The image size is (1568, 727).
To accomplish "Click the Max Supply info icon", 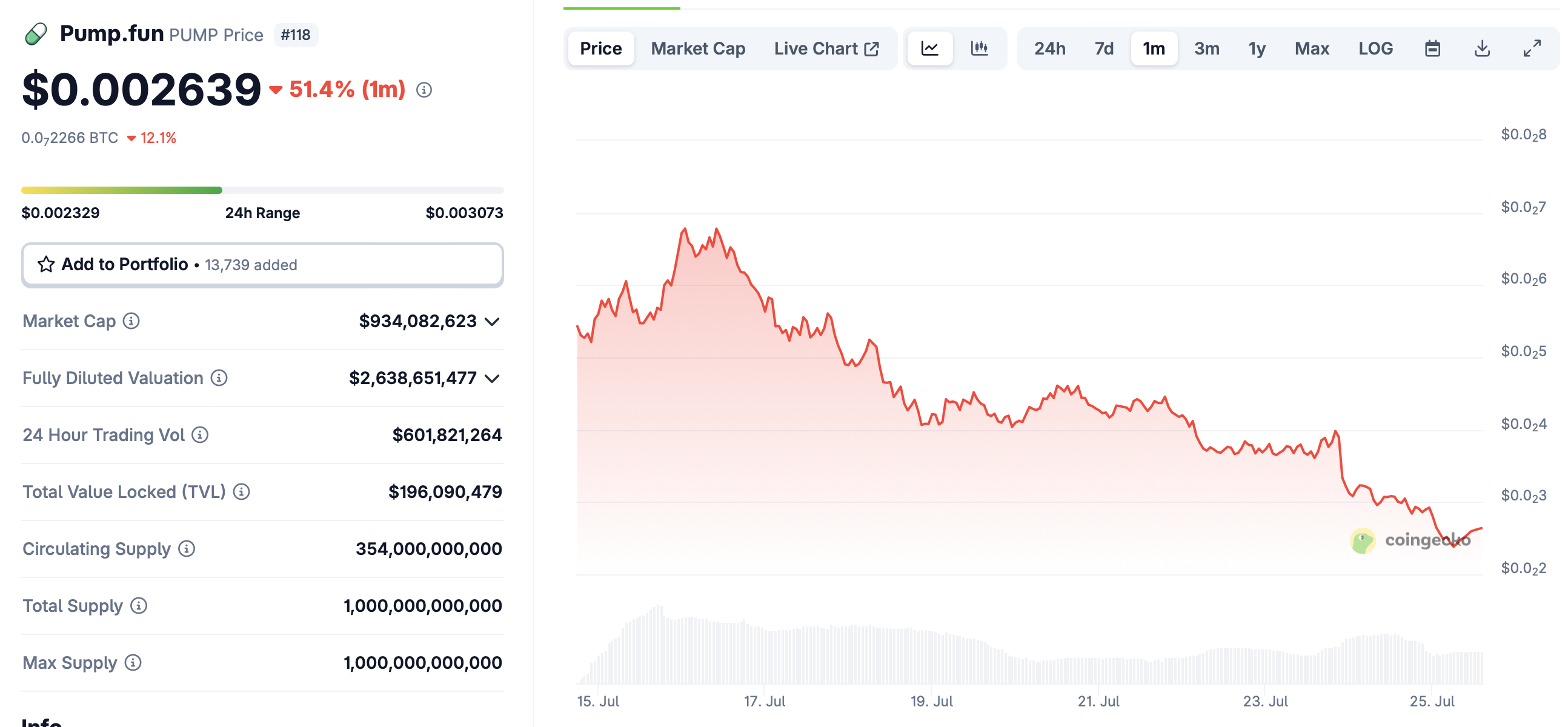I will 133,662.
